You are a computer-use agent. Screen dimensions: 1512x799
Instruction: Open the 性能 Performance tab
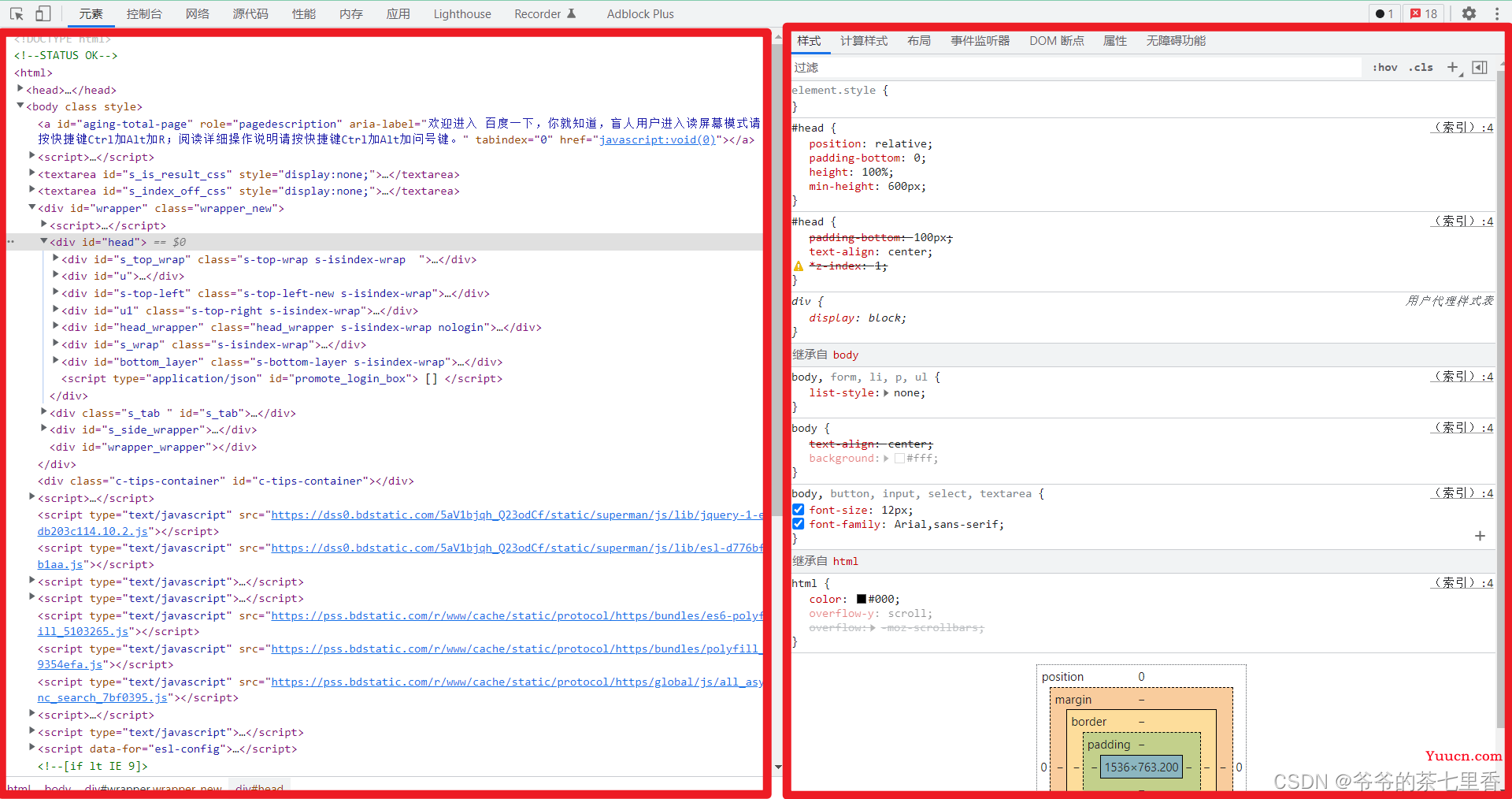click(x=304, y=13)
